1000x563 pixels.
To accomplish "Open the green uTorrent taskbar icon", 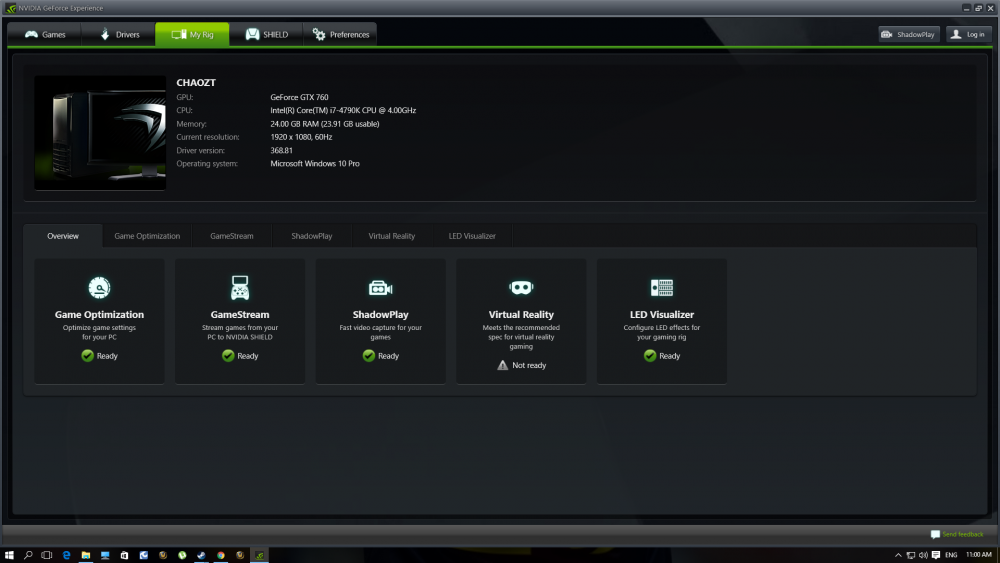I will click(x=182, y=555).
